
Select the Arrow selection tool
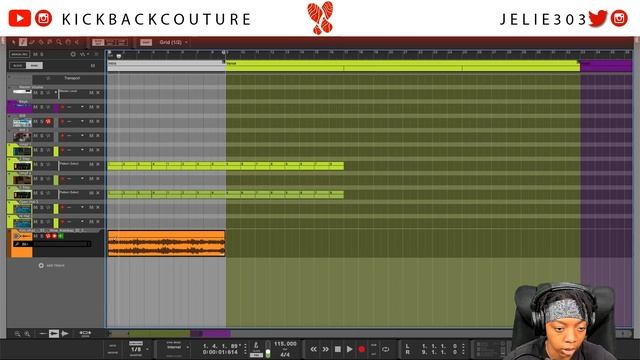point(13,42)
